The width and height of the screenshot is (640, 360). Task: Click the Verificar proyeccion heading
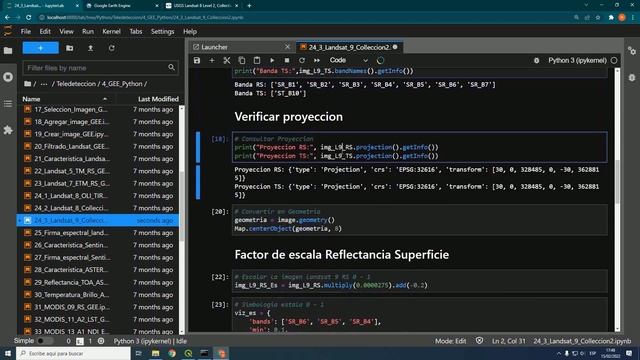pos(289,117)
